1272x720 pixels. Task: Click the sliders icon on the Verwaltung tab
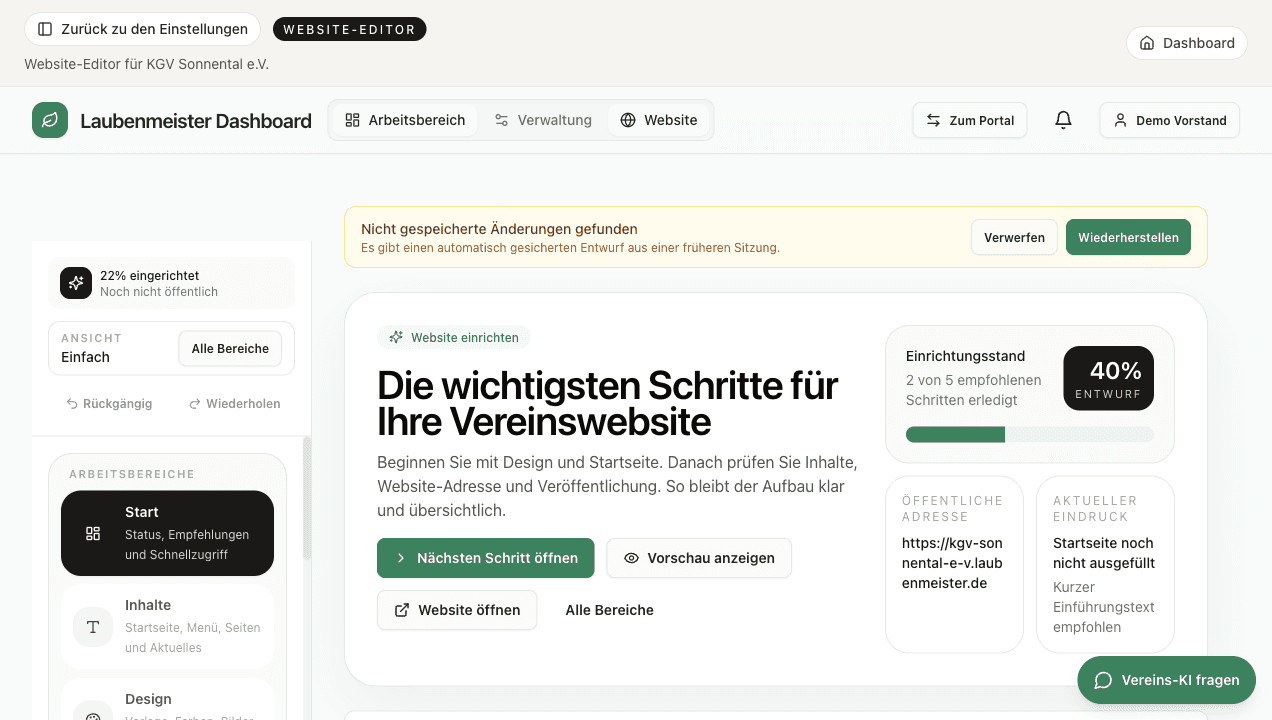502,120
